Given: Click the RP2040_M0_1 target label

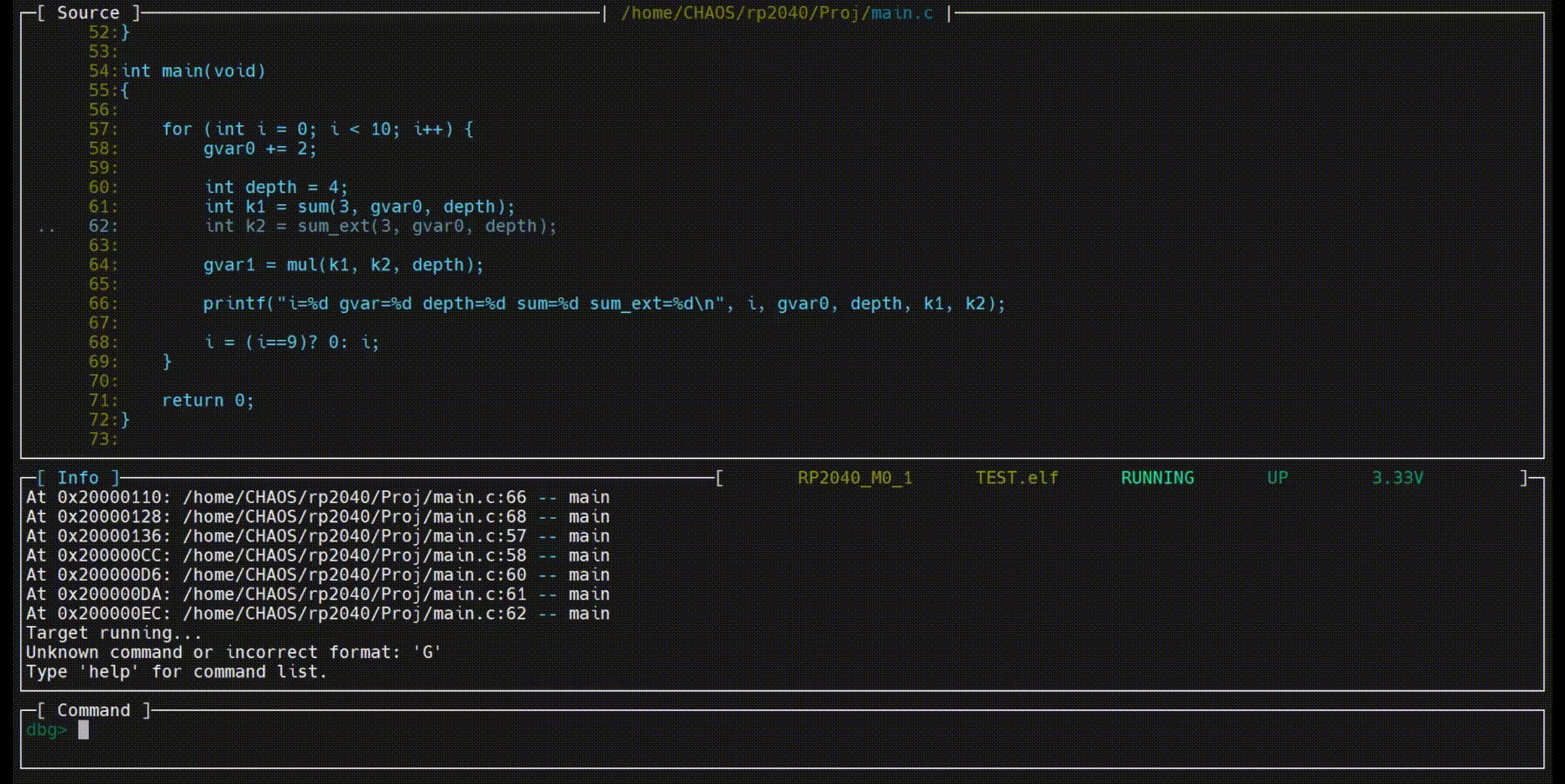Looking at the screenshot, I should pyautogui.click(x=855, y=478).
